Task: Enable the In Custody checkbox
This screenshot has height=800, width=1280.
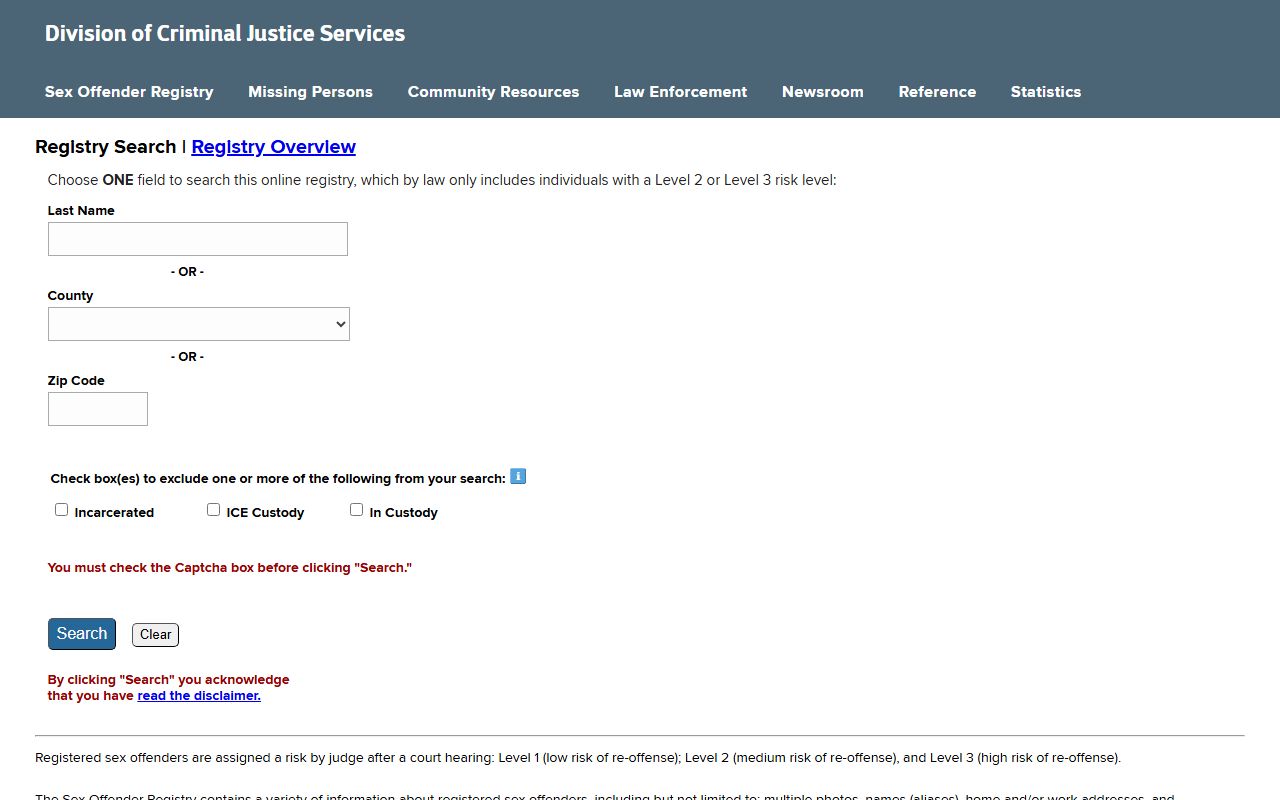Action: (x=356, y=510)
